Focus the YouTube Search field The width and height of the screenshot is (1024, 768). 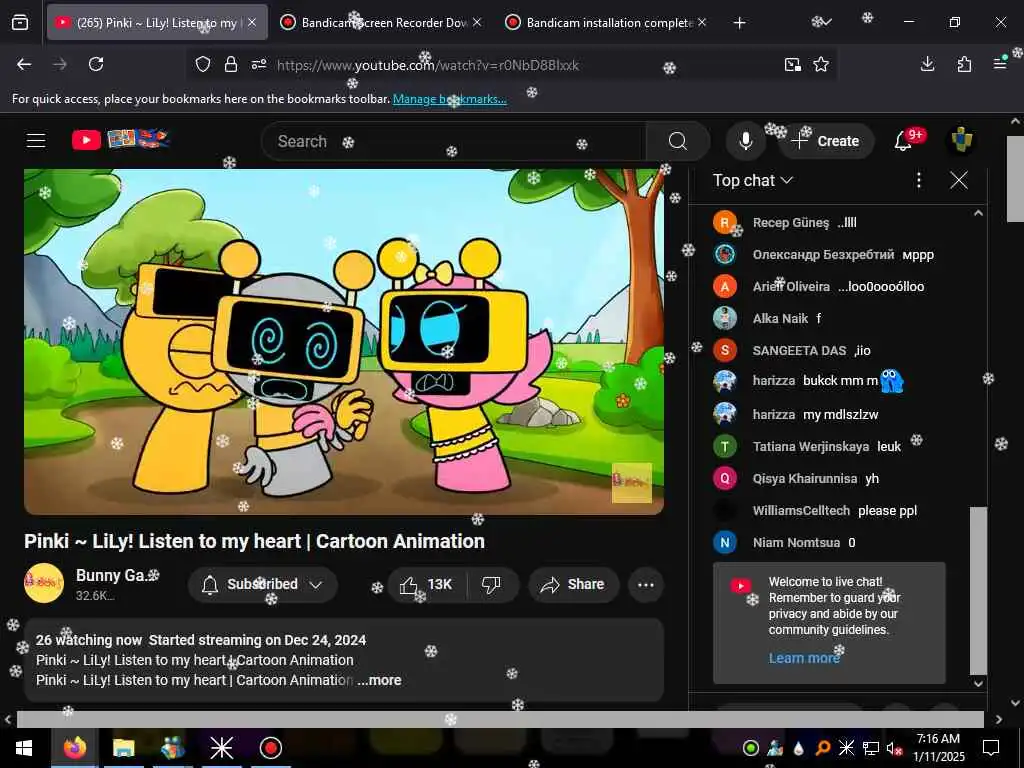(x=454, y=141)
